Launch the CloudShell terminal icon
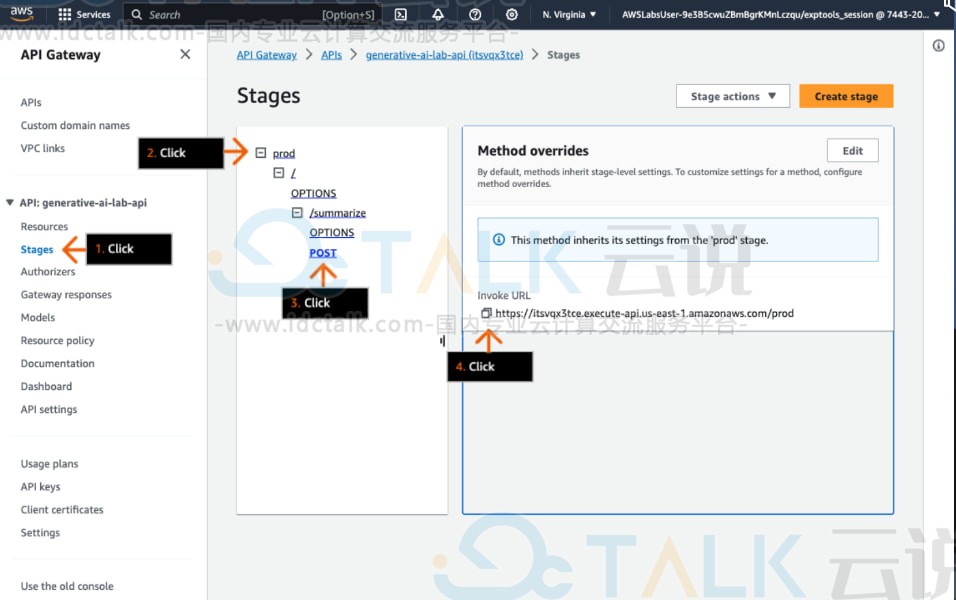The width and height of the screenshot is (956, 600). [401, 15]
